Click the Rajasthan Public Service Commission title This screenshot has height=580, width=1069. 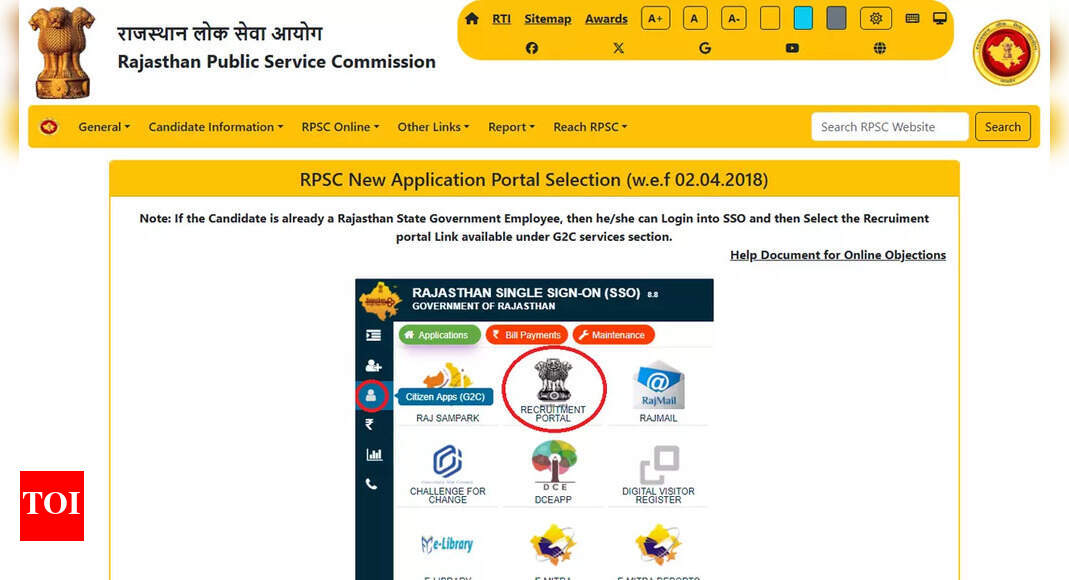276,61
